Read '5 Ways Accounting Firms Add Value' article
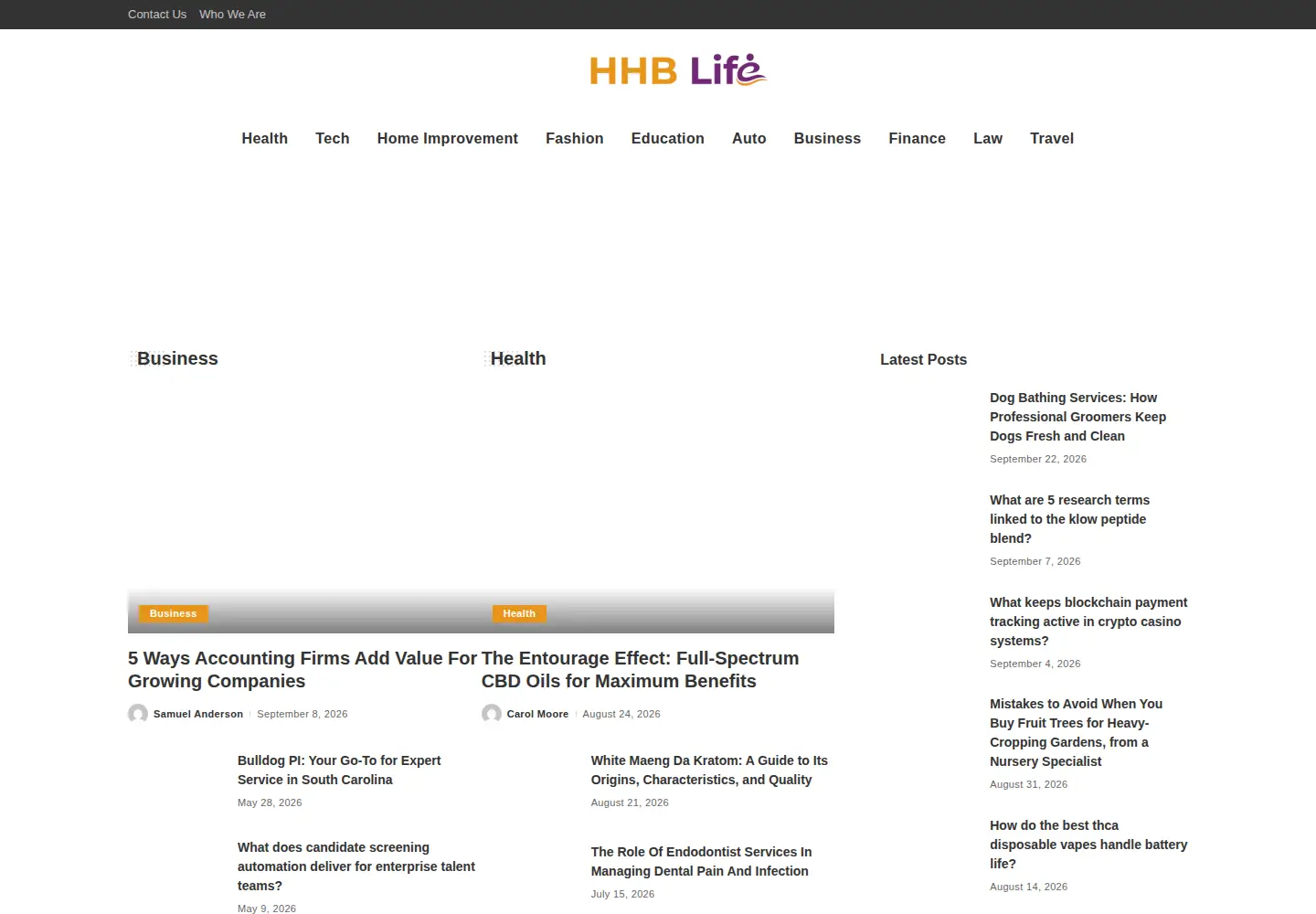Viewport: 1316px width, 914px height. (x=302, y=670)
